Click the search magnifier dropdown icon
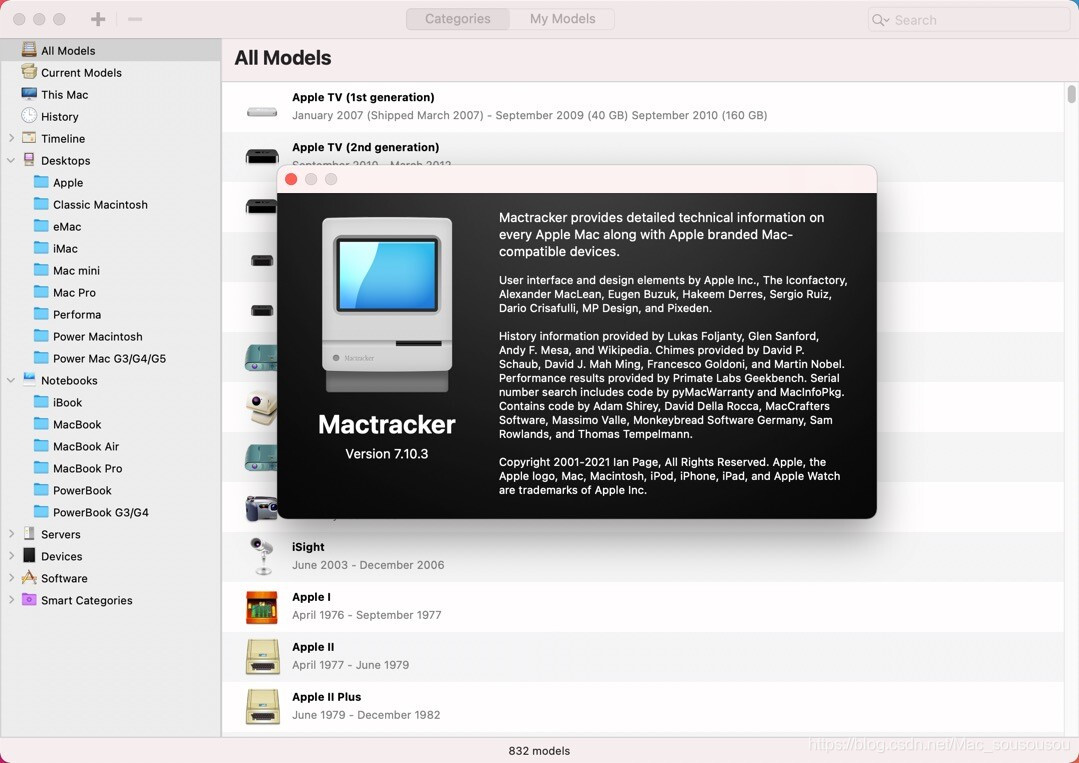The image size is (1079, 763). coord(881,20)
